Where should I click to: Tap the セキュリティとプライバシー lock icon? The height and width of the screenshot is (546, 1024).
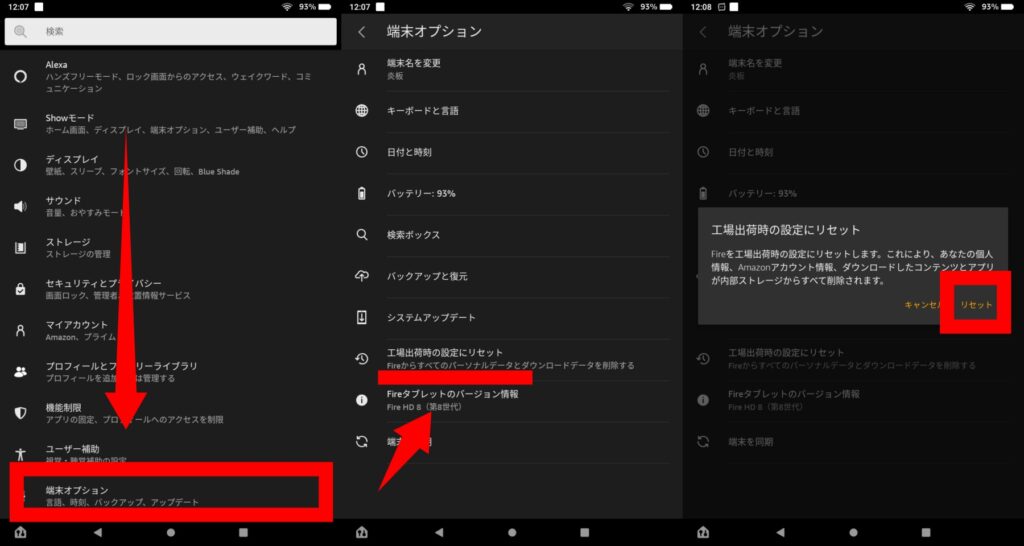click(x=20, y=289)
